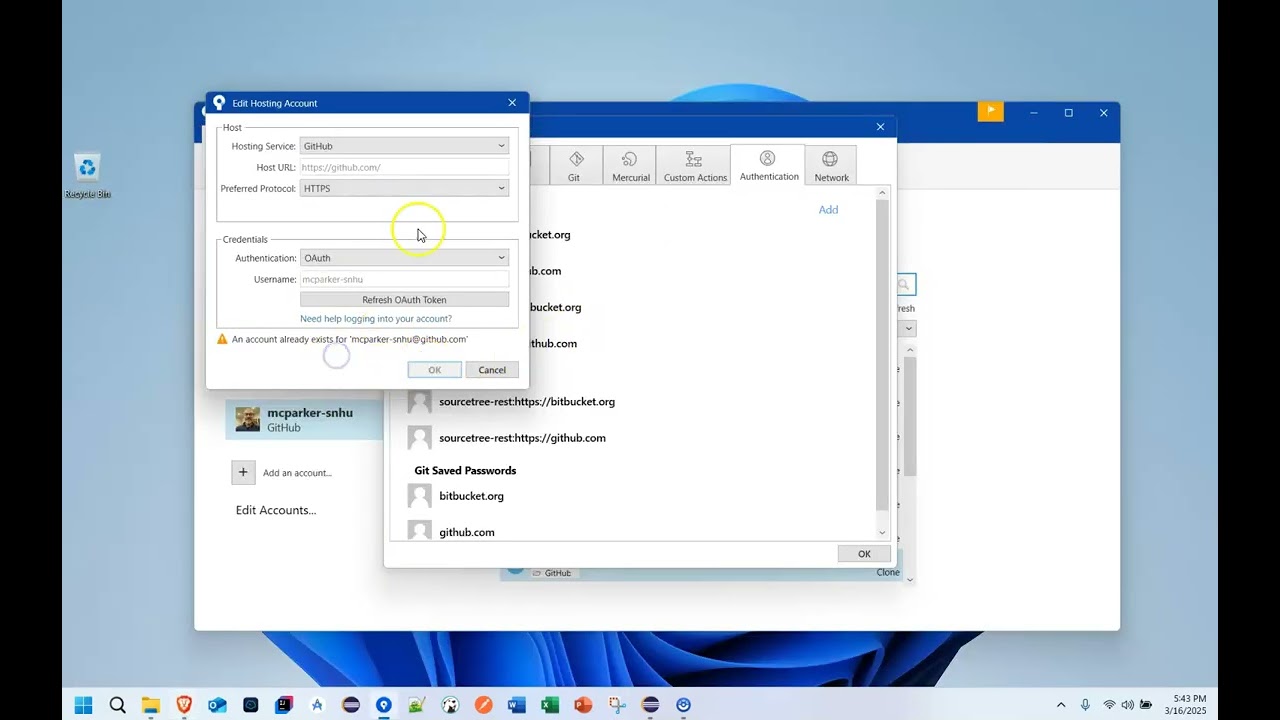Launch Brave browser from taskbar
Image resolution: width=1280 pixels, height=720 pixels.
pos(184,705)
